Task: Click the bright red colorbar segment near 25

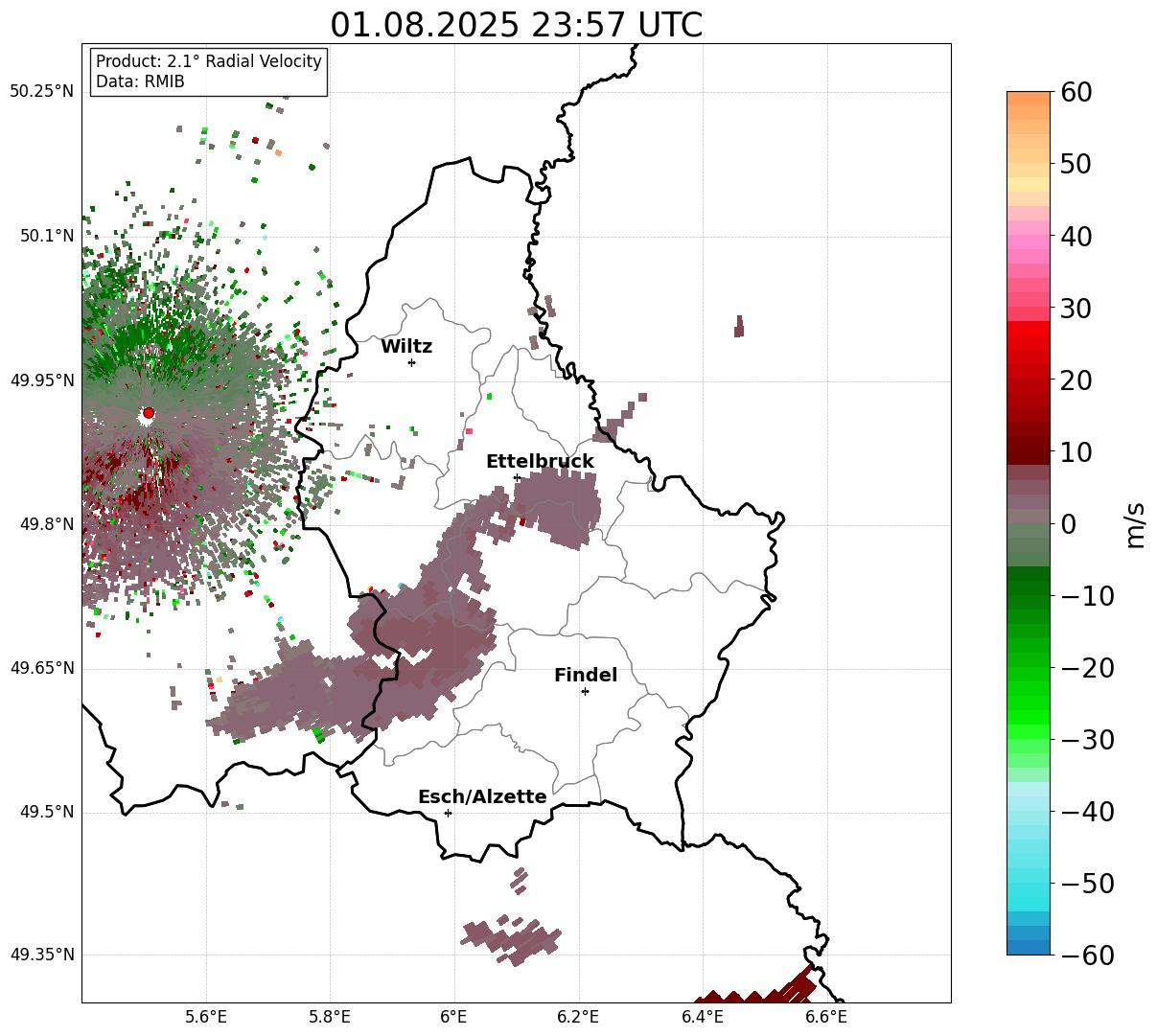Action: [1029, 345]
